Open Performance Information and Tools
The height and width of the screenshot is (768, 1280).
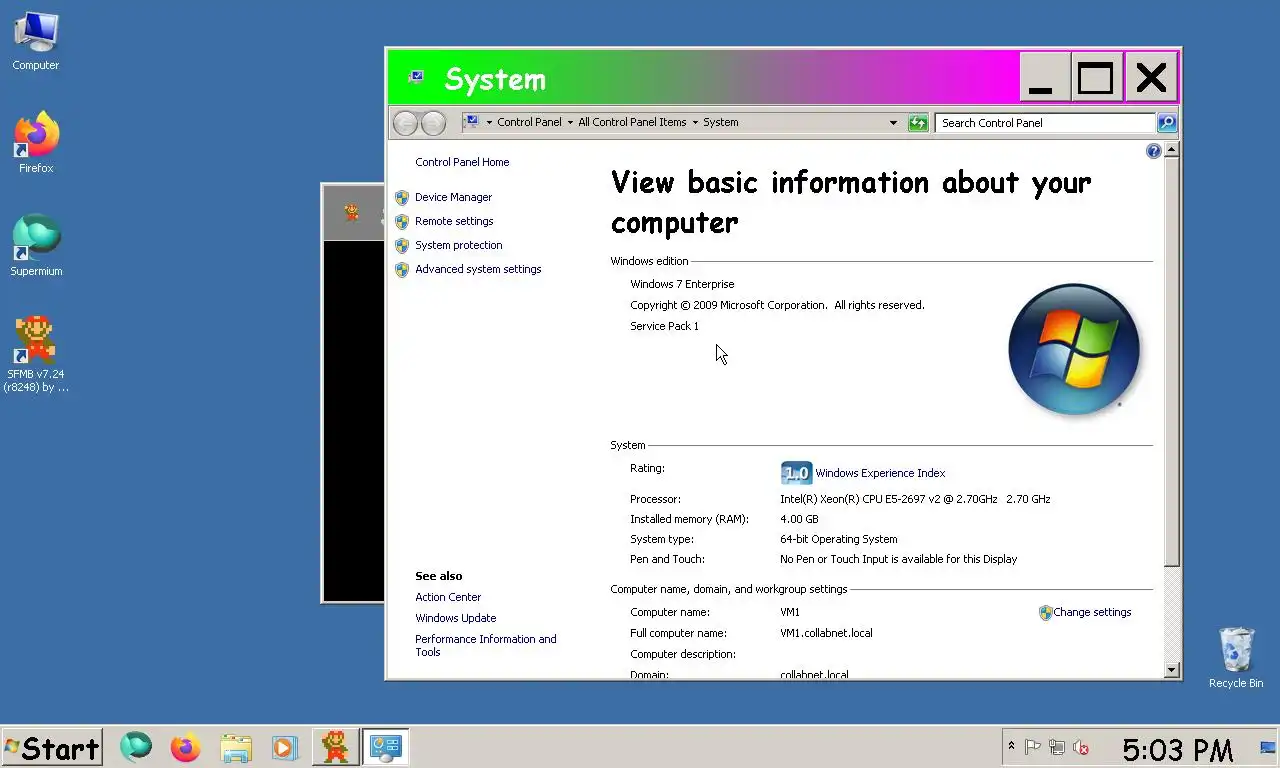pos(485,645)
